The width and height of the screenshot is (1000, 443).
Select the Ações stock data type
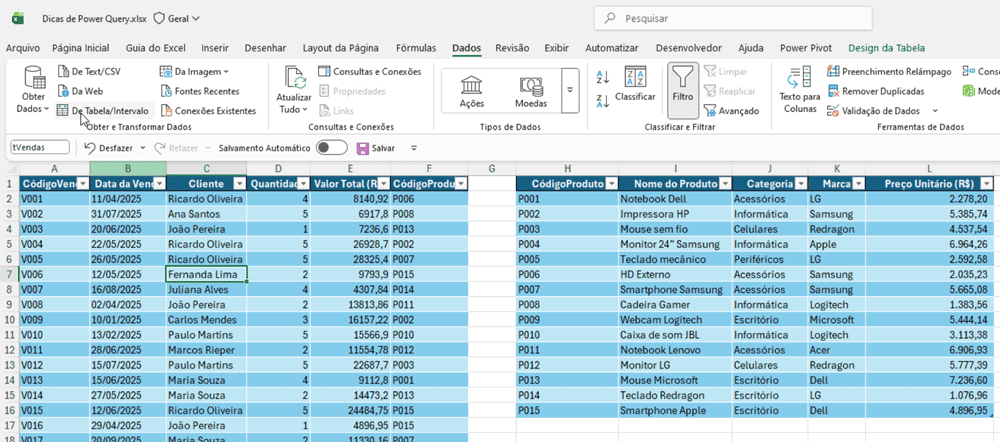tap(471, 88)
